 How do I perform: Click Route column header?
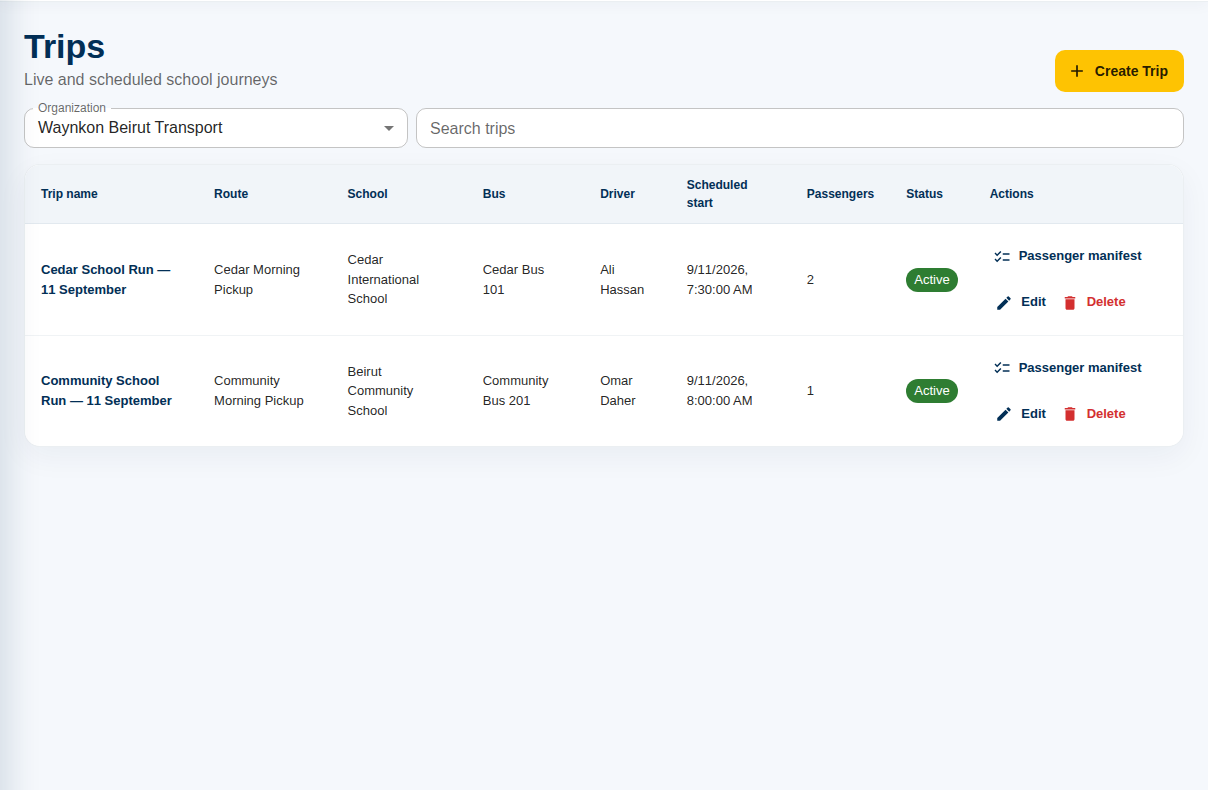coord(231,194)
